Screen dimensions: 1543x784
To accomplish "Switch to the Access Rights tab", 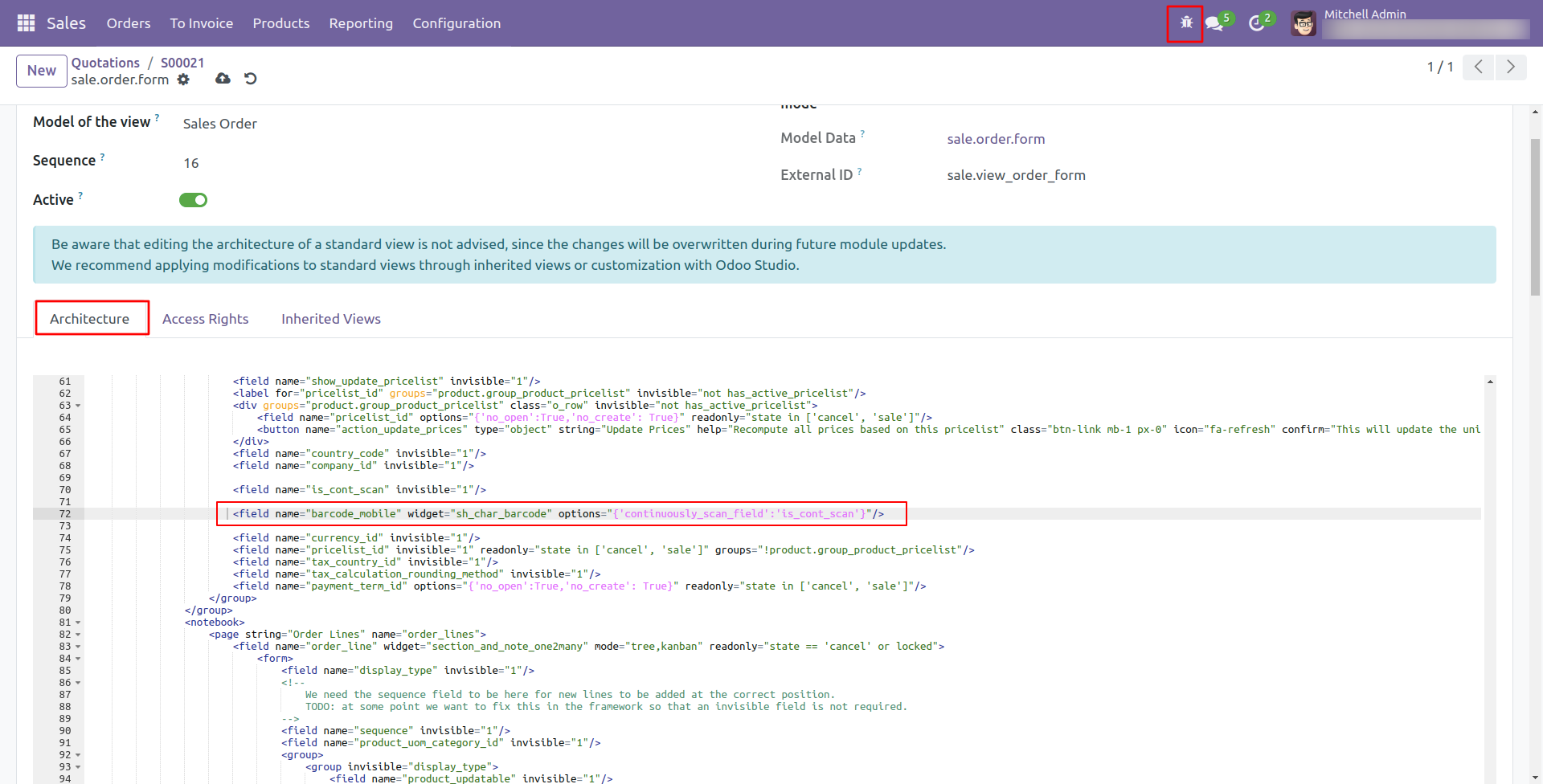I will click(x=206, y=319).
